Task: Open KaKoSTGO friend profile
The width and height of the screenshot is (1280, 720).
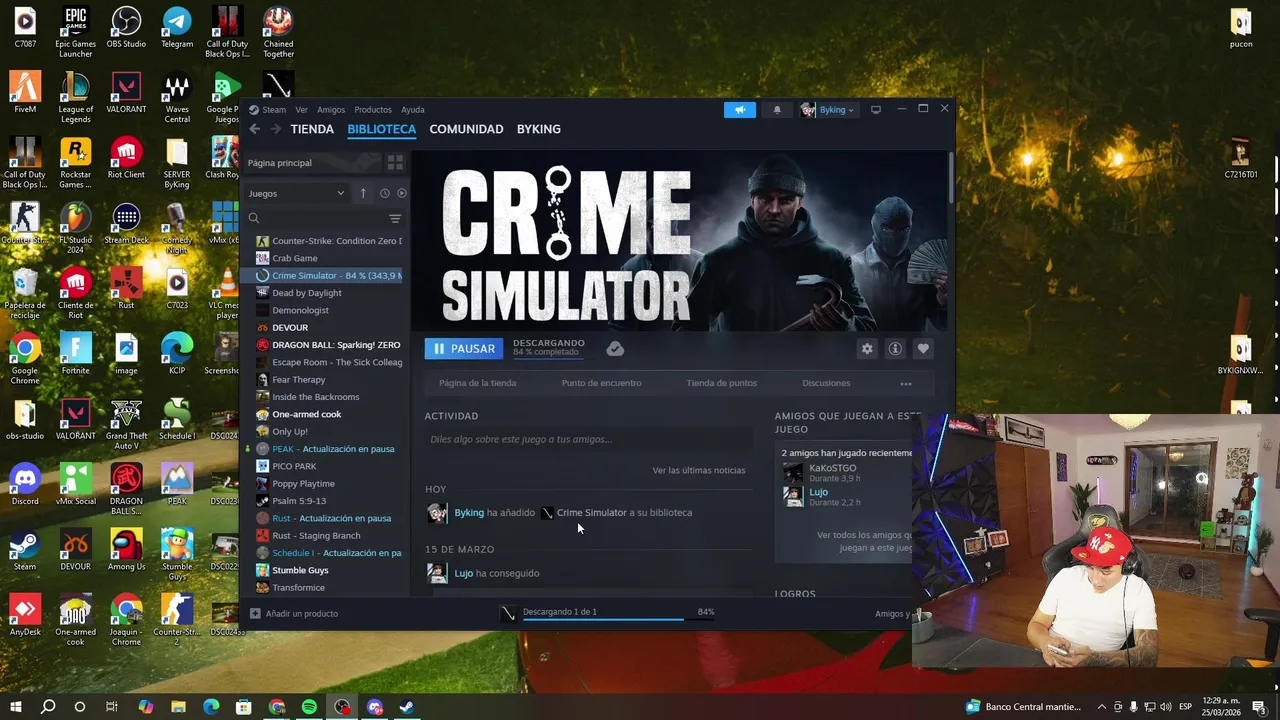Action: (832, 468)
